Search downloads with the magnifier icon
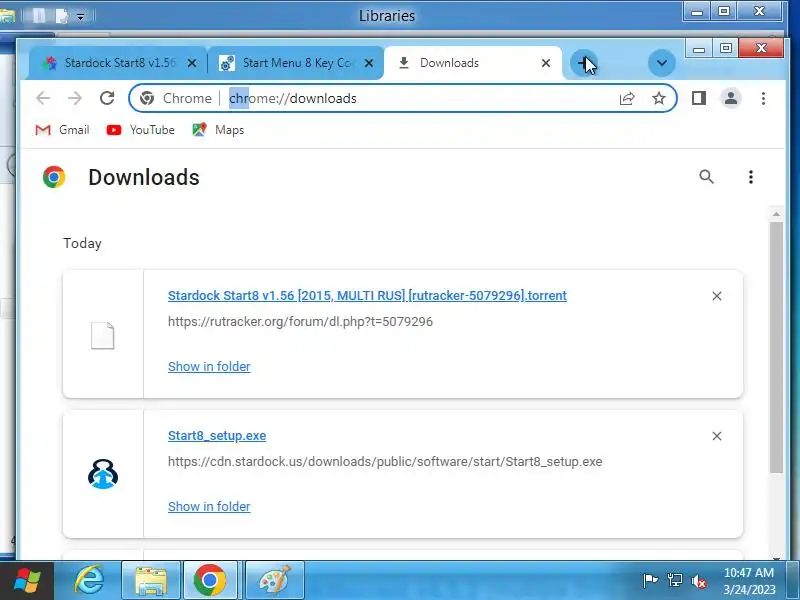Screen dimensions: 800x600 706,177
